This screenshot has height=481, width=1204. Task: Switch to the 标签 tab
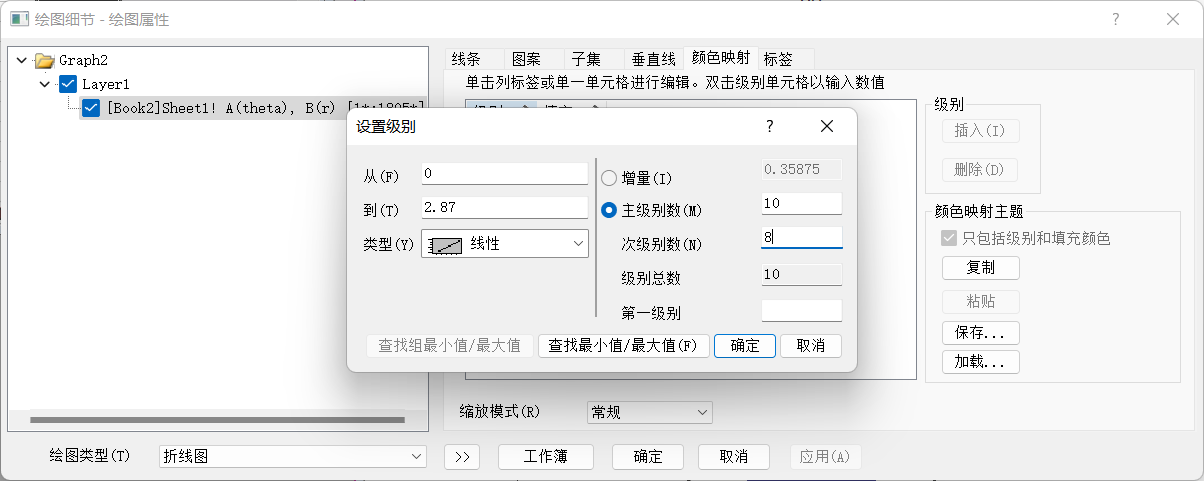778,59
